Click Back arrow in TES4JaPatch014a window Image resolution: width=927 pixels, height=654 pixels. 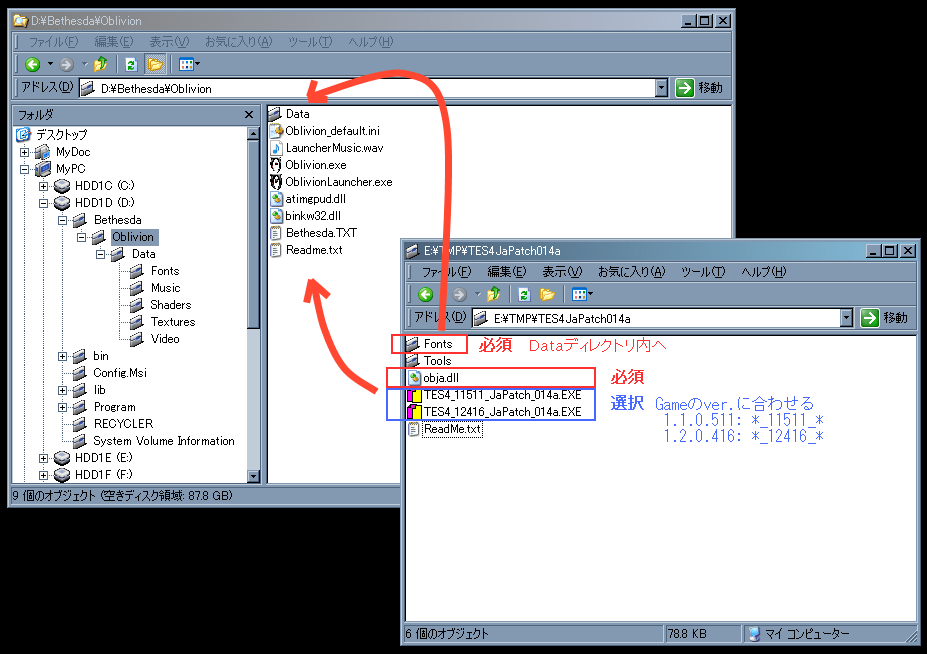point(425,294)
